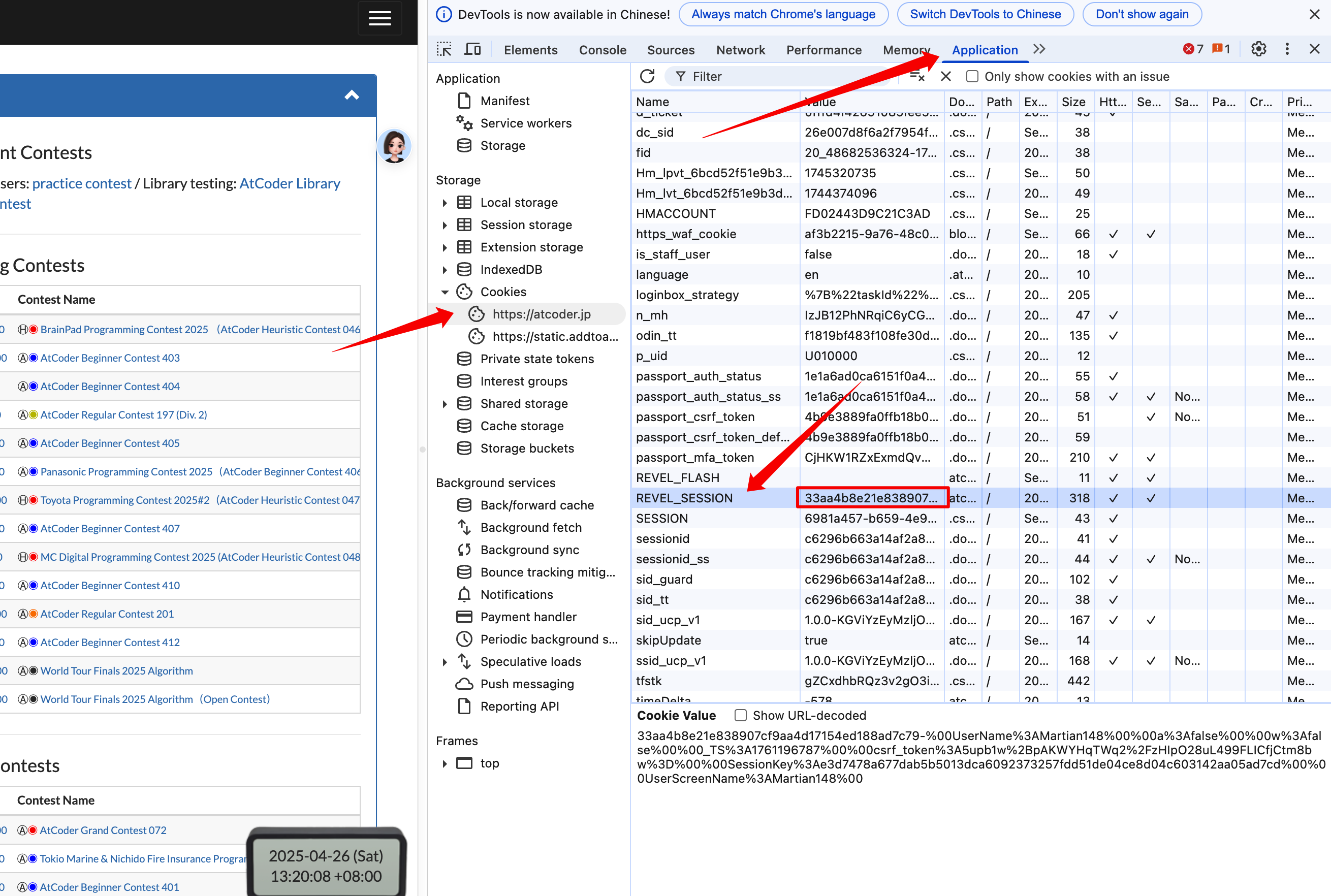Open Service workers section
This screenshot has width=1331, height=896.
[x=526, y=123]
